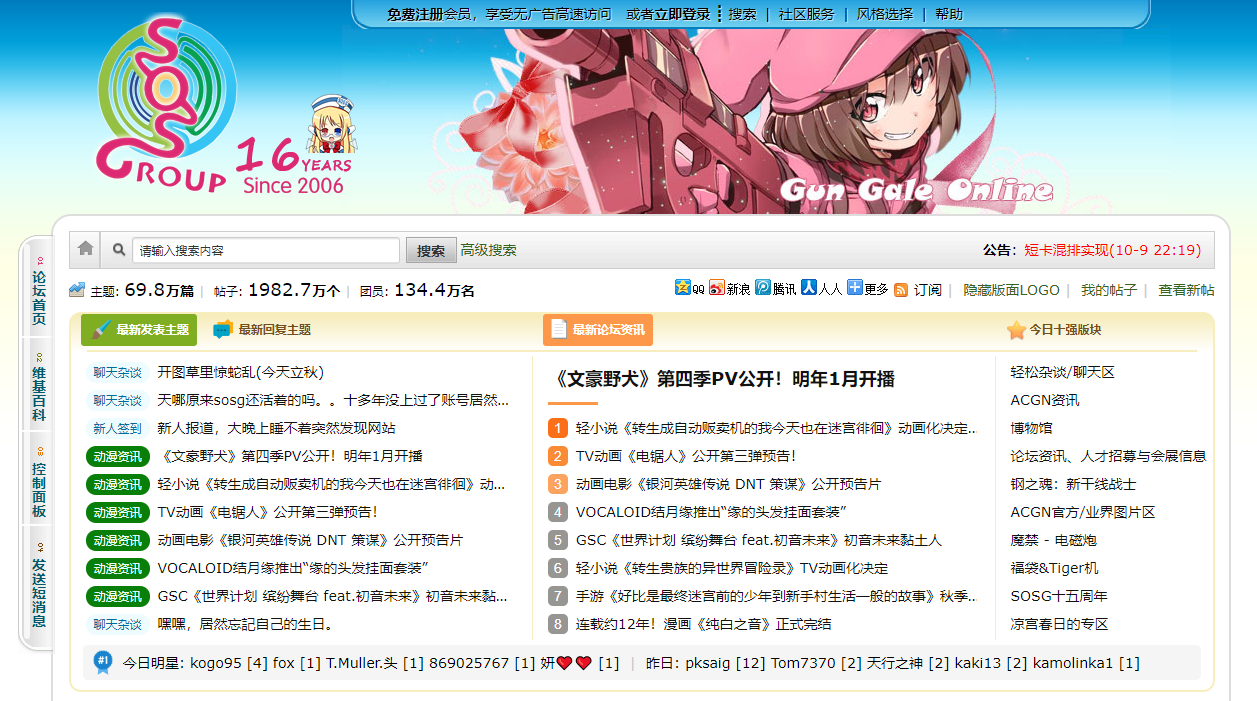Click the search keyword input field
1257x701 pixels.
pos(266,250)
